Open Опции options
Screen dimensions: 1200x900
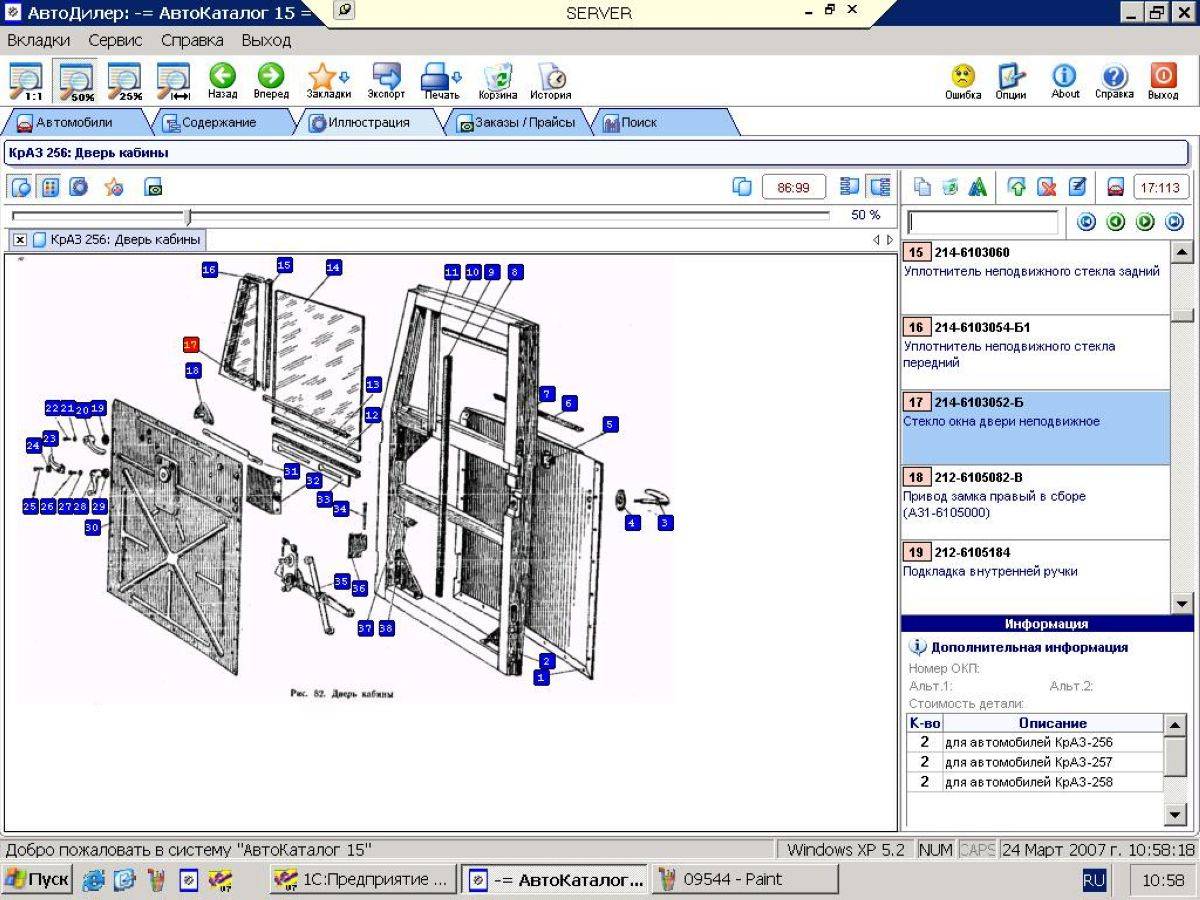click(x=1011, y=81)
